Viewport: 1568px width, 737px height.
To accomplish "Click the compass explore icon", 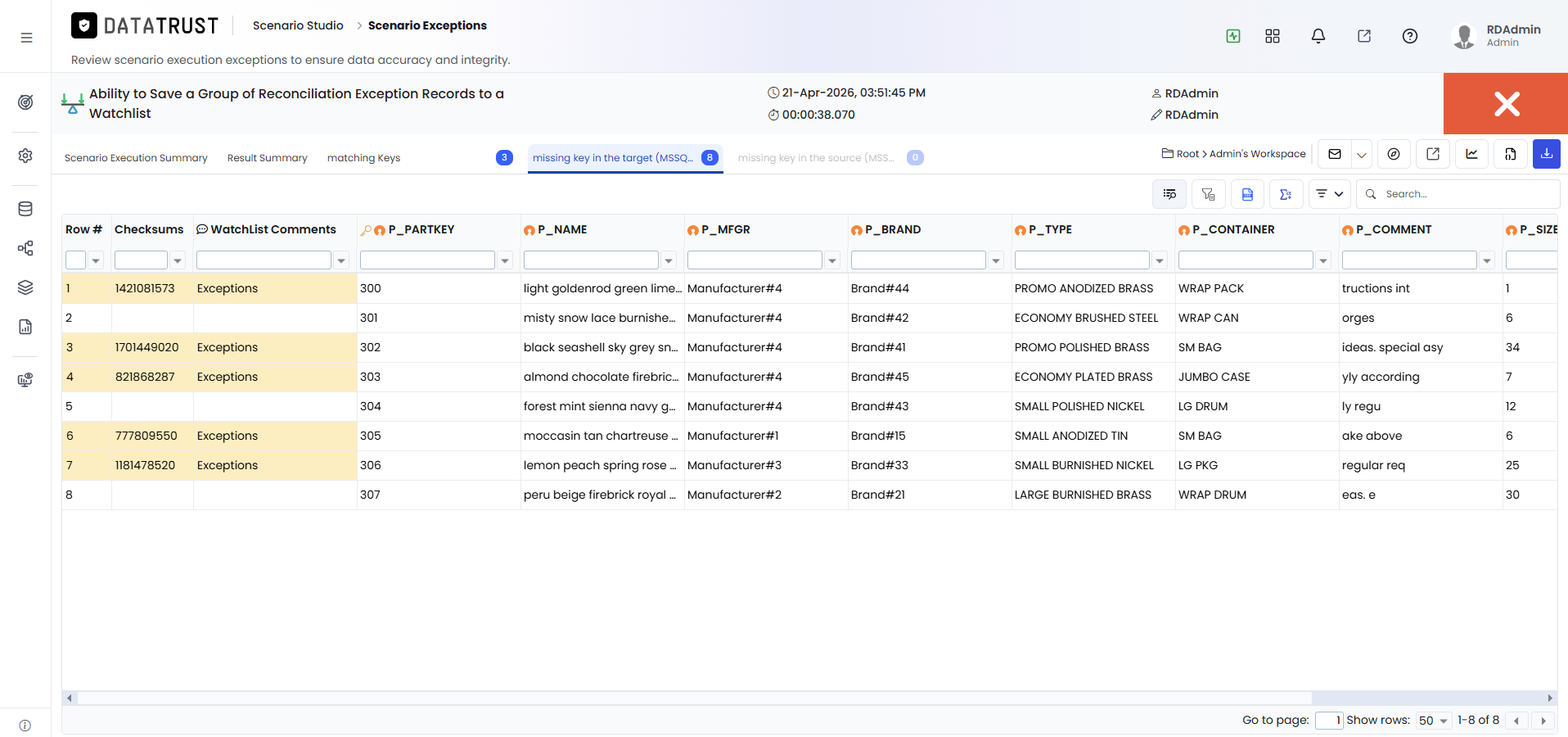I will (1394, 154).
